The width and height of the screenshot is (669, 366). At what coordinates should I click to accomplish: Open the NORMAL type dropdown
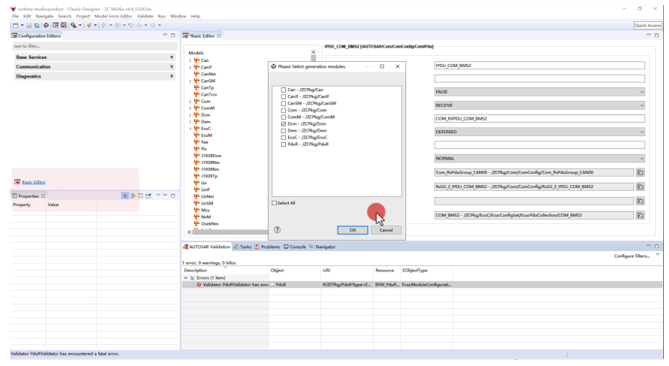point(539,158)
